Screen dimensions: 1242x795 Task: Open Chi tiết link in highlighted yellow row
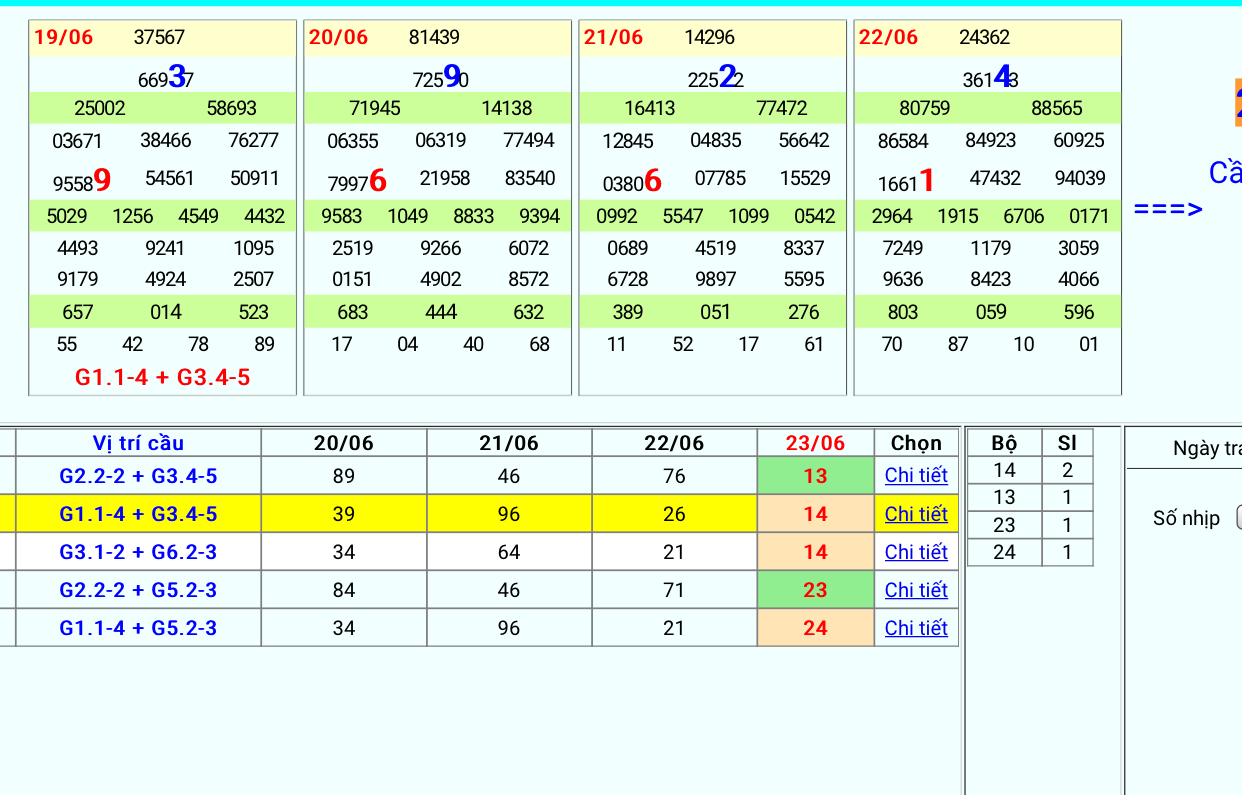(915, 514)
